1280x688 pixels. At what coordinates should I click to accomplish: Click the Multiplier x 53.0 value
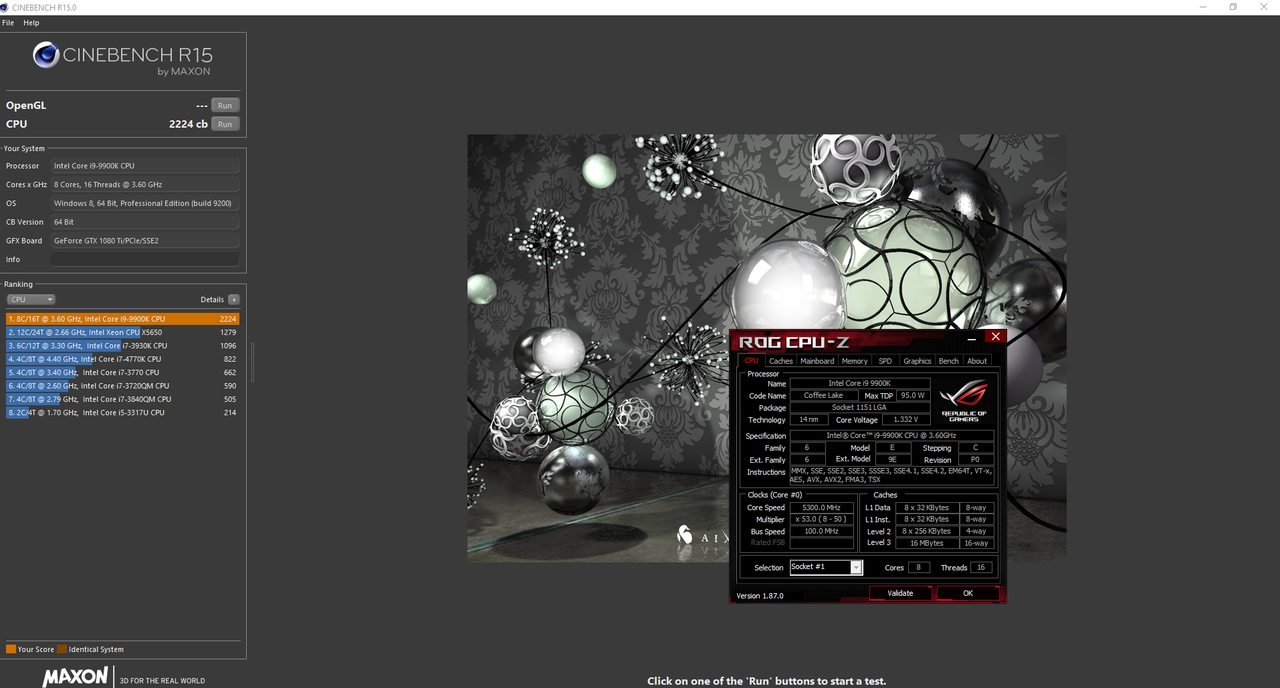pyautogui.click(x=821, y=520)
